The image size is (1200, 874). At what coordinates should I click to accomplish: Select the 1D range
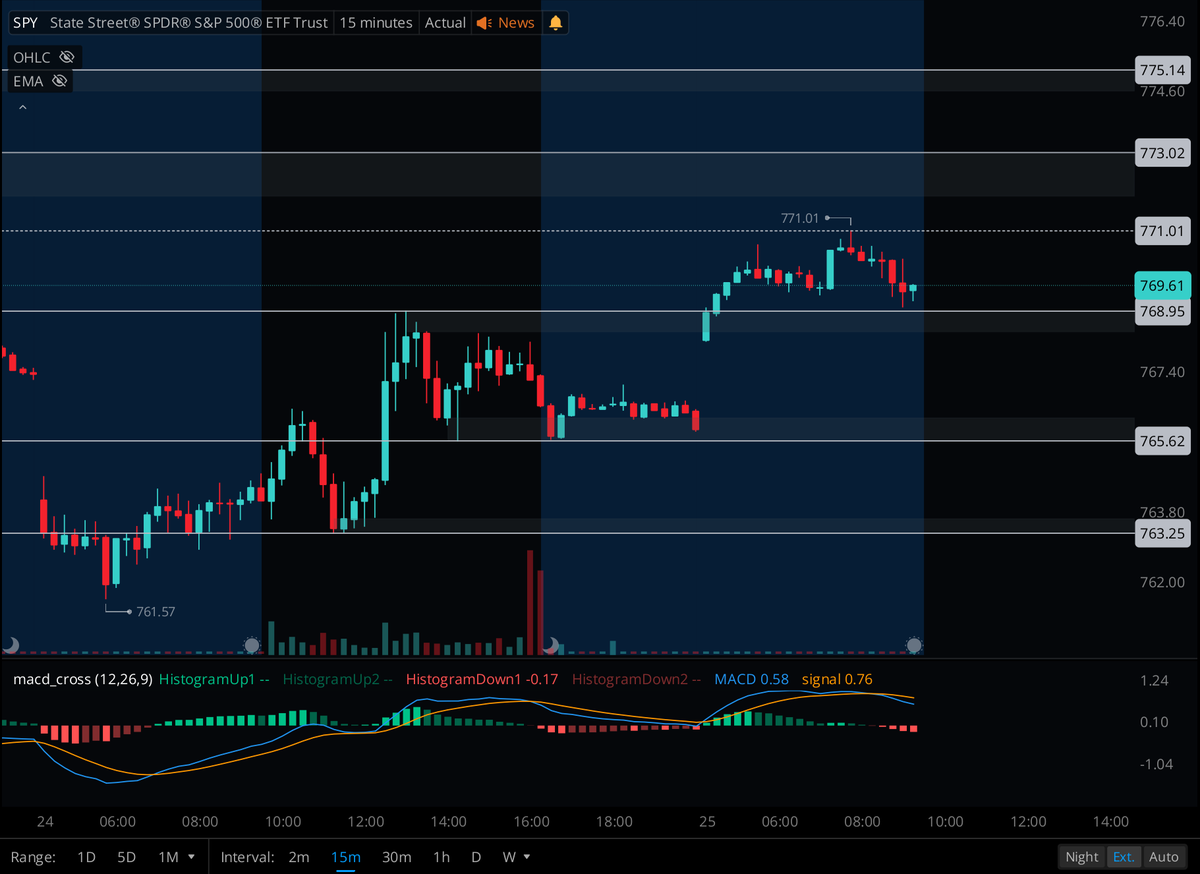(86, 857)
